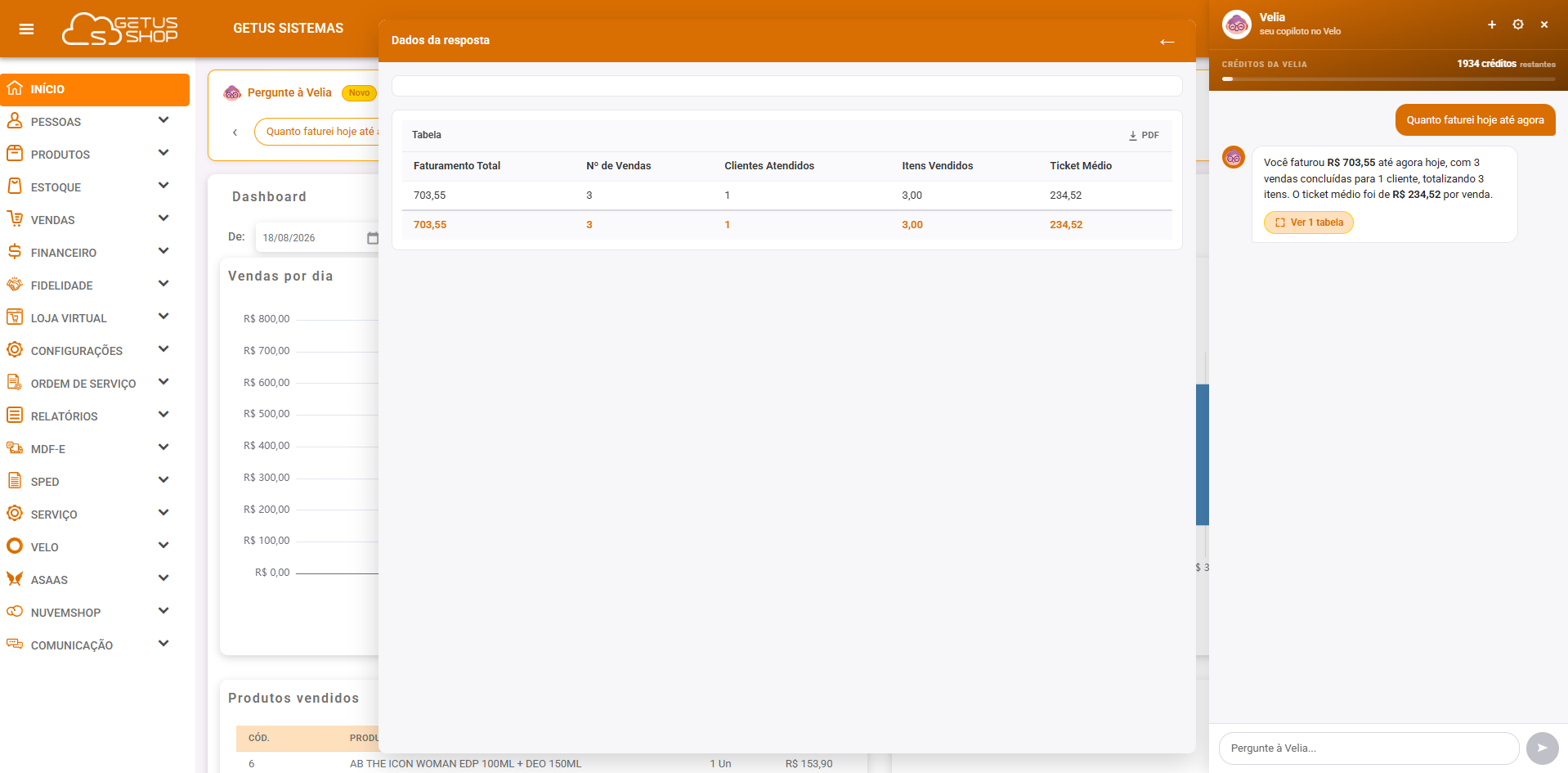Click the orange total value 234,52
1568x773 pixels.
[x=1066, y=225]
